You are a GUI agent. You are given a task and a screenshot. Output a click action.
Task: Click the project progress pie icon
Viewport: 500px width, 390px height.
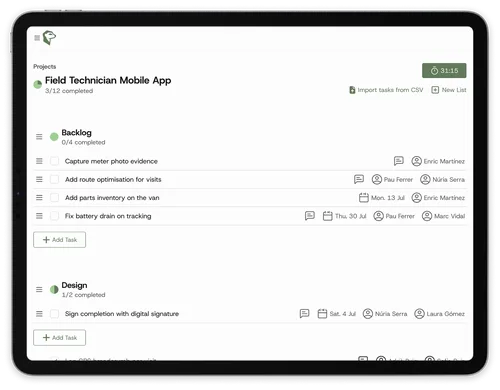[38, 85]
